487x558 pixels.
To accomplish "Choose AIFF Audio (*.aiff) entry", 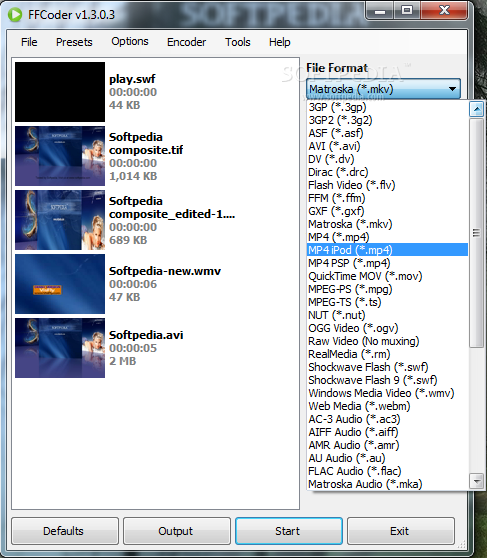I will coord(387,432).
